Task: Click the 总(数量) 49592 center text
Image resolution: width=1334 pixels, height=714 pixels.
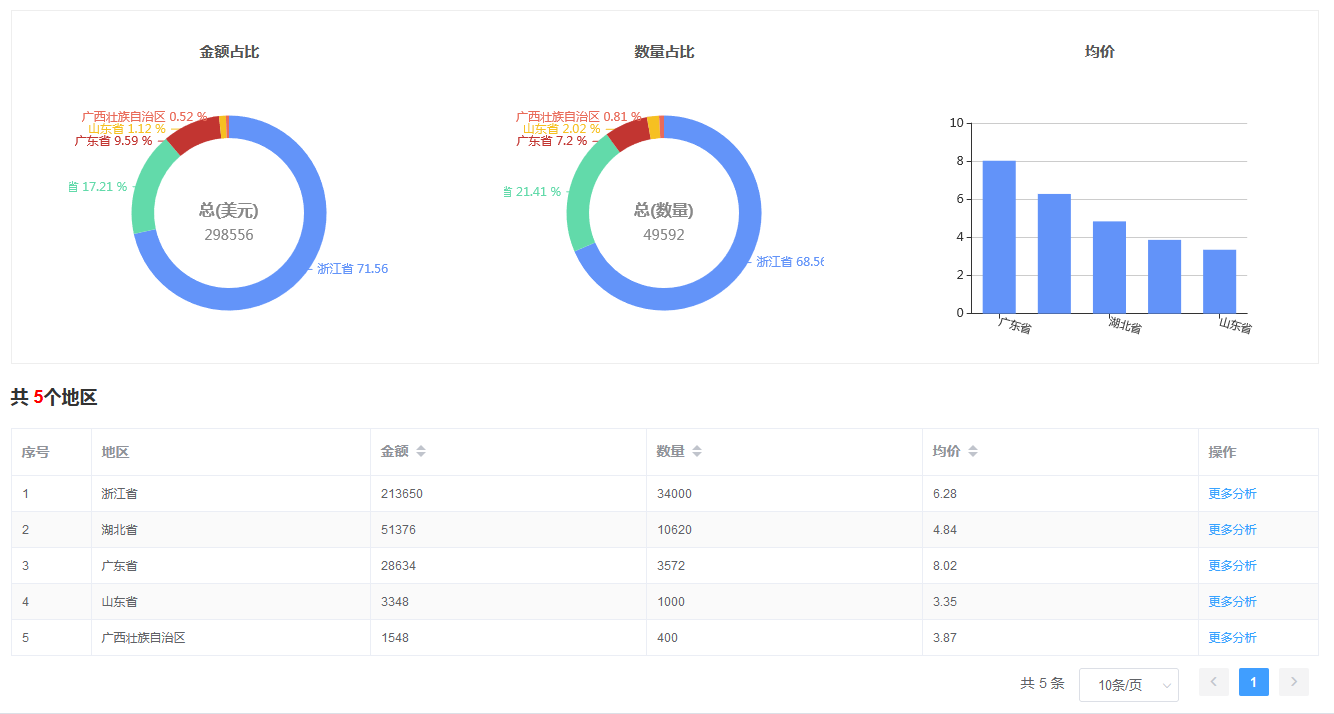Action: point(664,222)
